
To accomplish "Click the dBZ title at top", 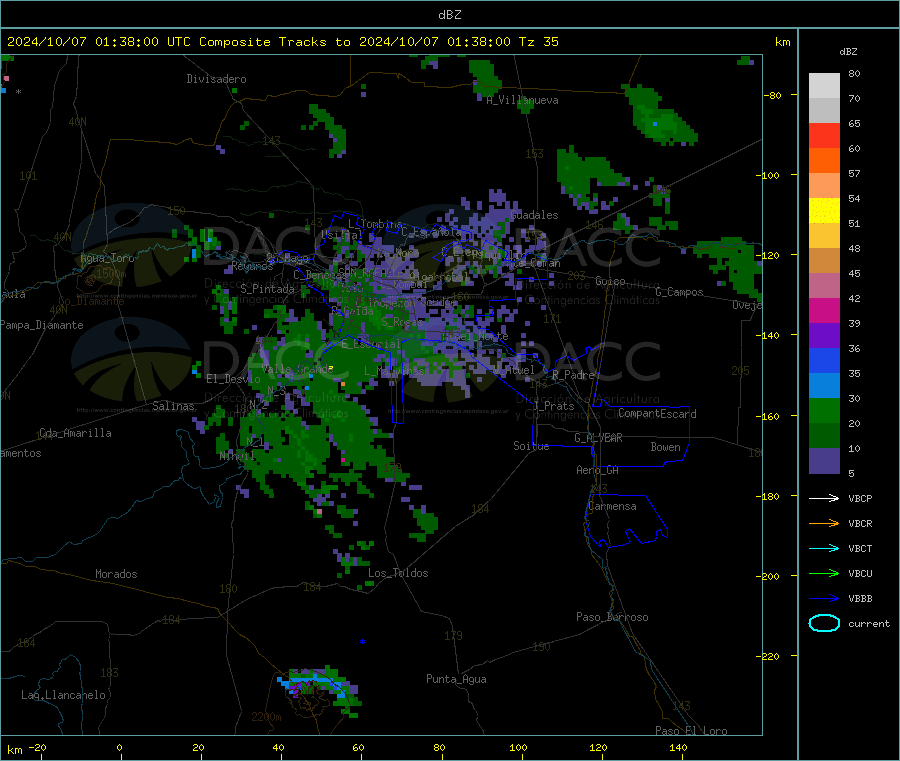I will pyautogui.click(x=449, y=15).
